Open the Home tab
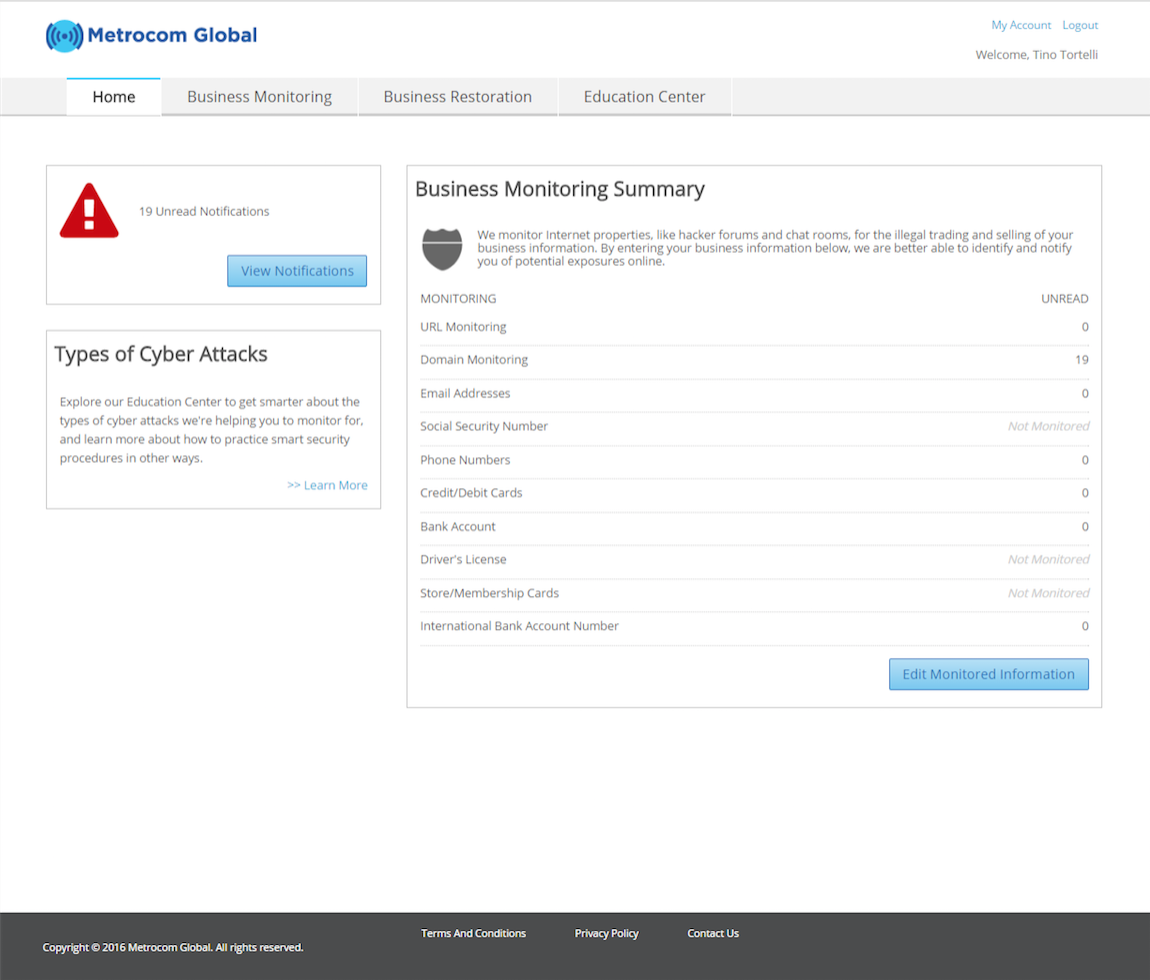 (x=114, y=97)
